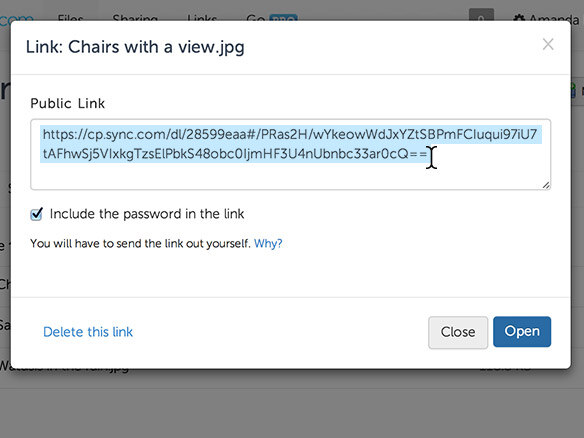
Task: Click the Why? help link
Action: (x=268, y=244)
